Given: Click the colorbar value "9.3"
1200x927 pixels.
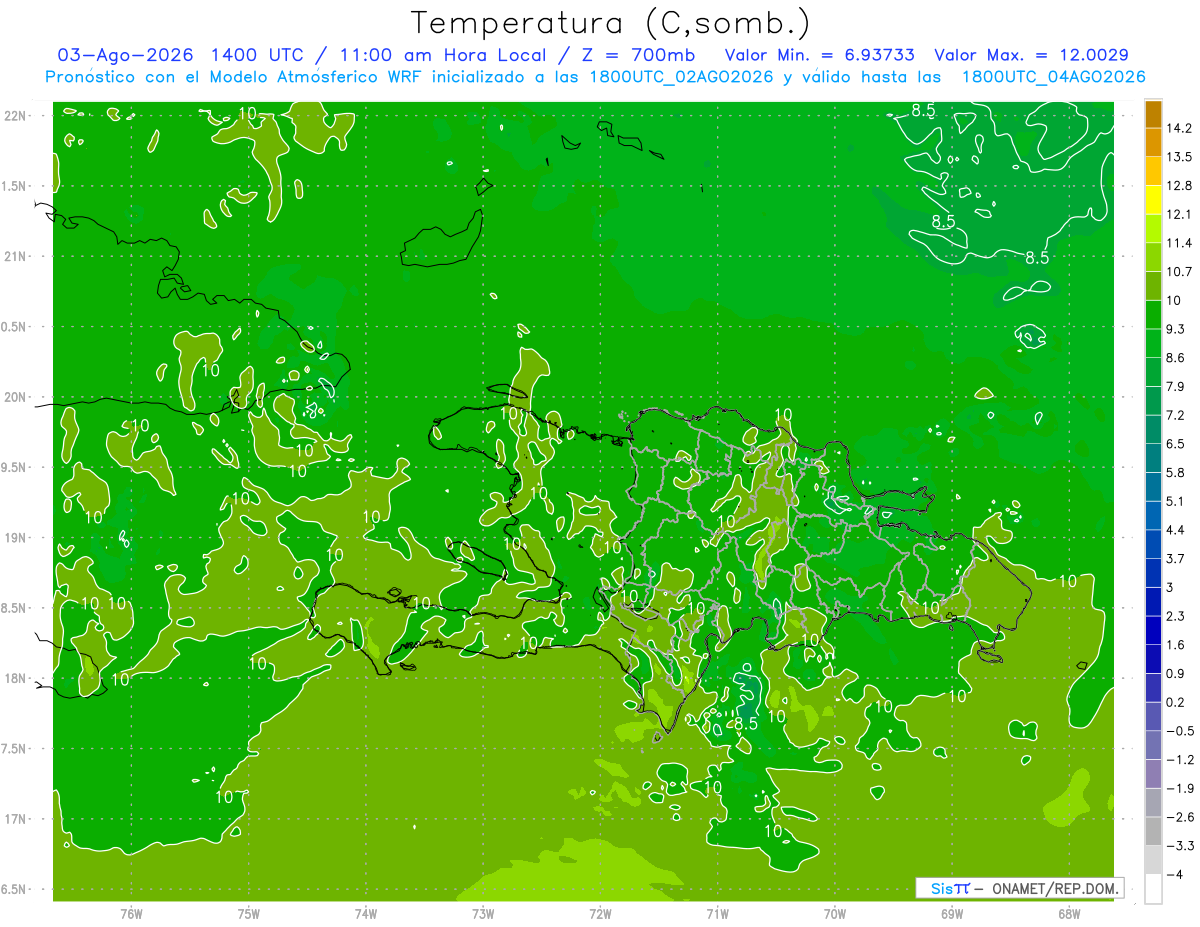Looking at the screenshot, I should 1176,329.
